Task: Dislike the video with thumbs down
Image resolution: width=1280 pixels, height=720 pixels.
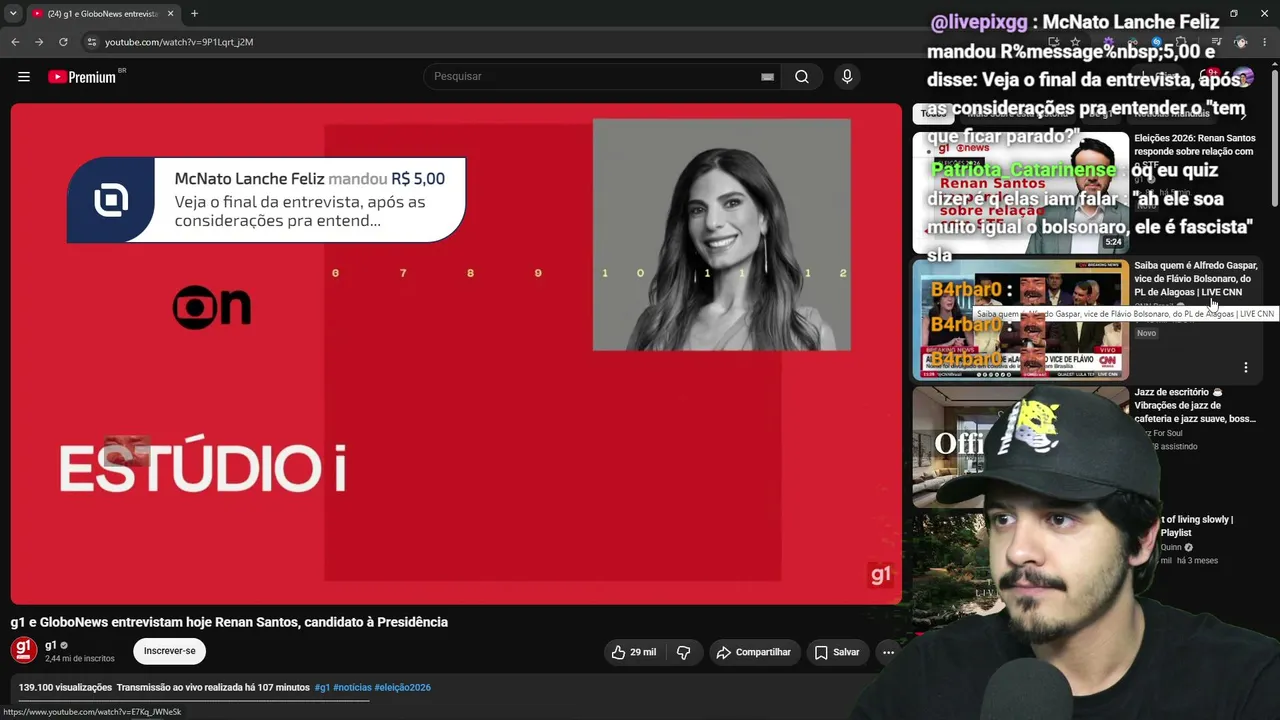Action: (x=684, y=652)
